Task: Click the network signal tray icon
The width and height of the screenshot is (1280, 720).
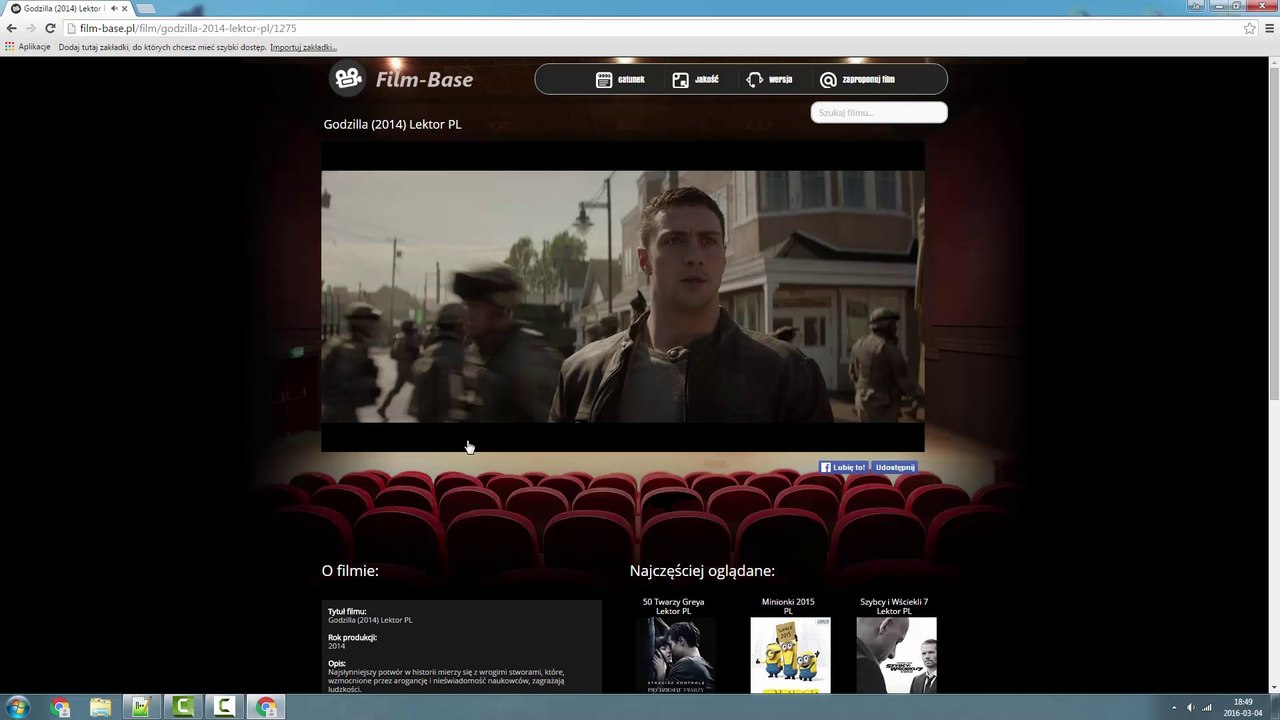Action: (x=1207, y=708)
